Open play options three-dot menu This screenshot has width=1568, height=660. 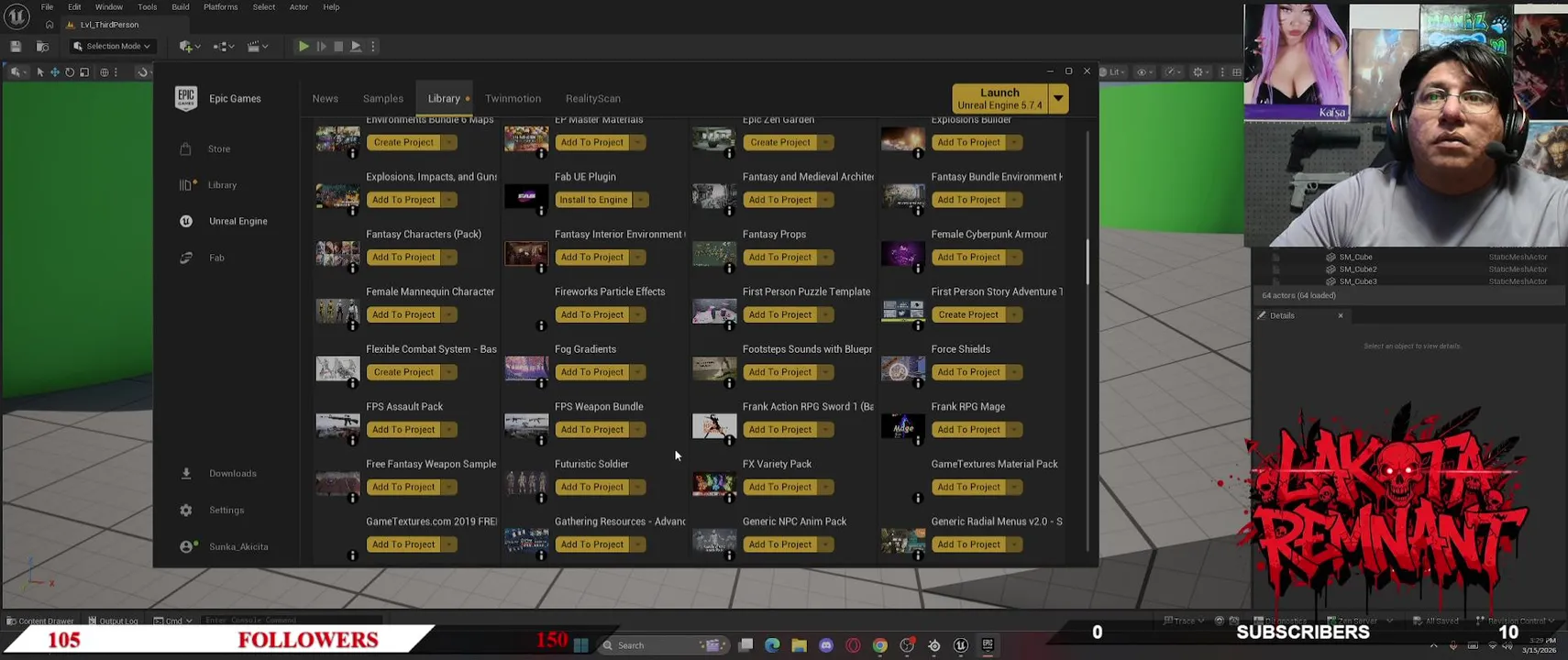point(373,46)
